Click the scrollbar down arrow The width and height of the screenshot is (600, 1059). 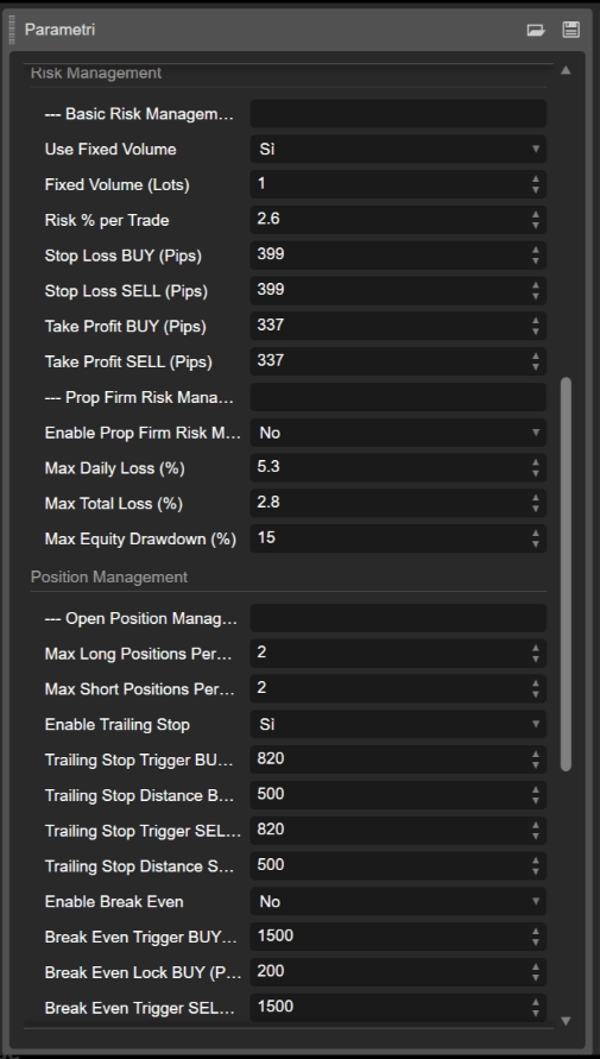pyautogui.click(x=568, y=1019)
